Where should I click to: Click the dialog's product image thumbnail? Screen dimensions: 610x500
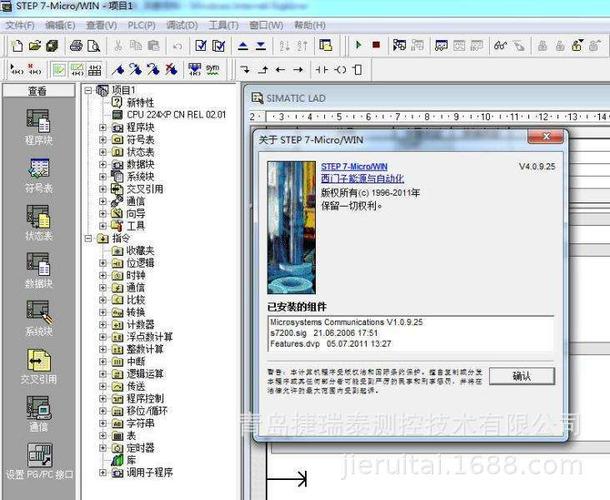[291, 227]
